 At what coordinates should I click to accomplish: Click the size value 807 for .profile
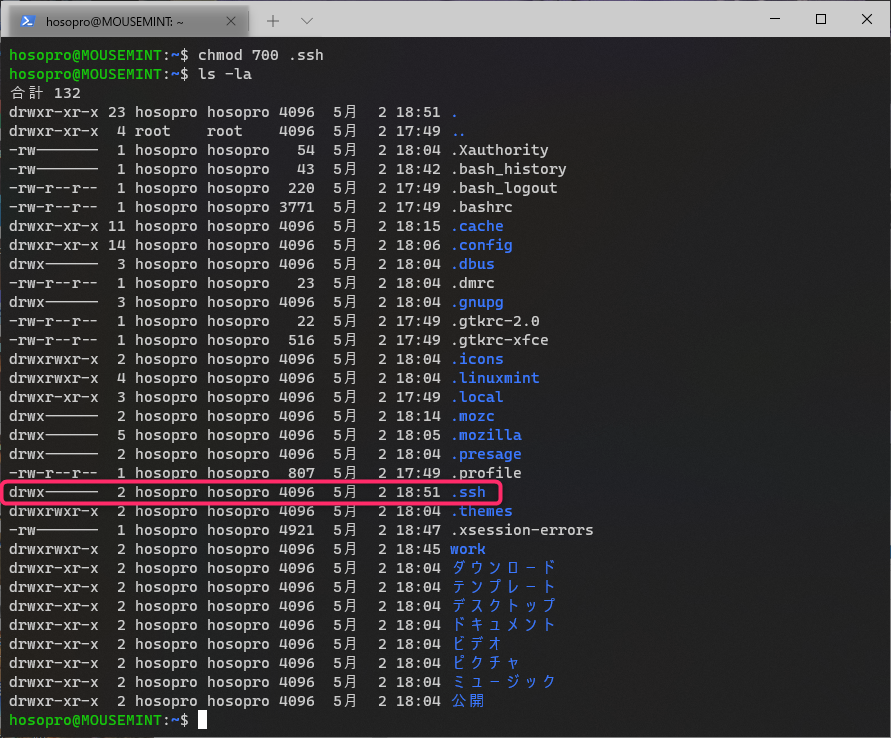[x=301, y=473]
